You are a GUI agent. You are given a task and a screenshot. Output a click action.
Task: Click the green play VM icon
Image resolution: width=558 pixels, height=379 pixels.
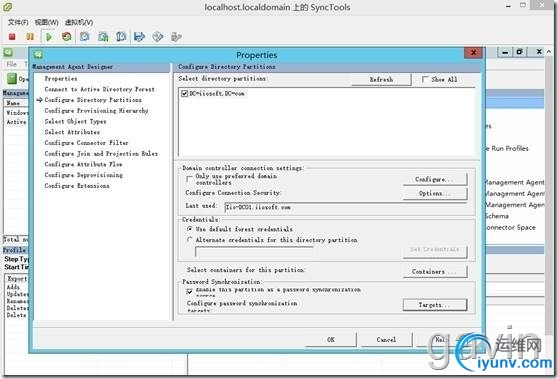49,37
